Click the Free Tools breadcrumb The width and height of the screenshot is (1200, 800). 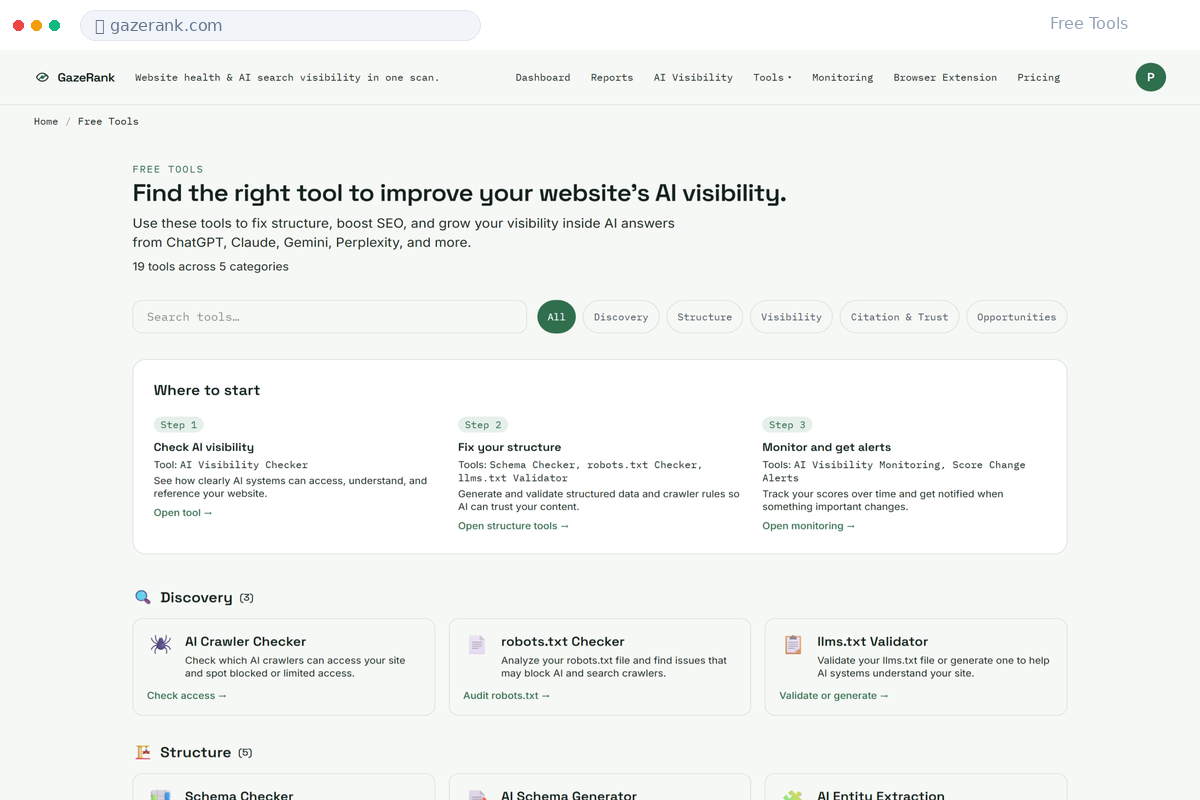tap(108, 121)
